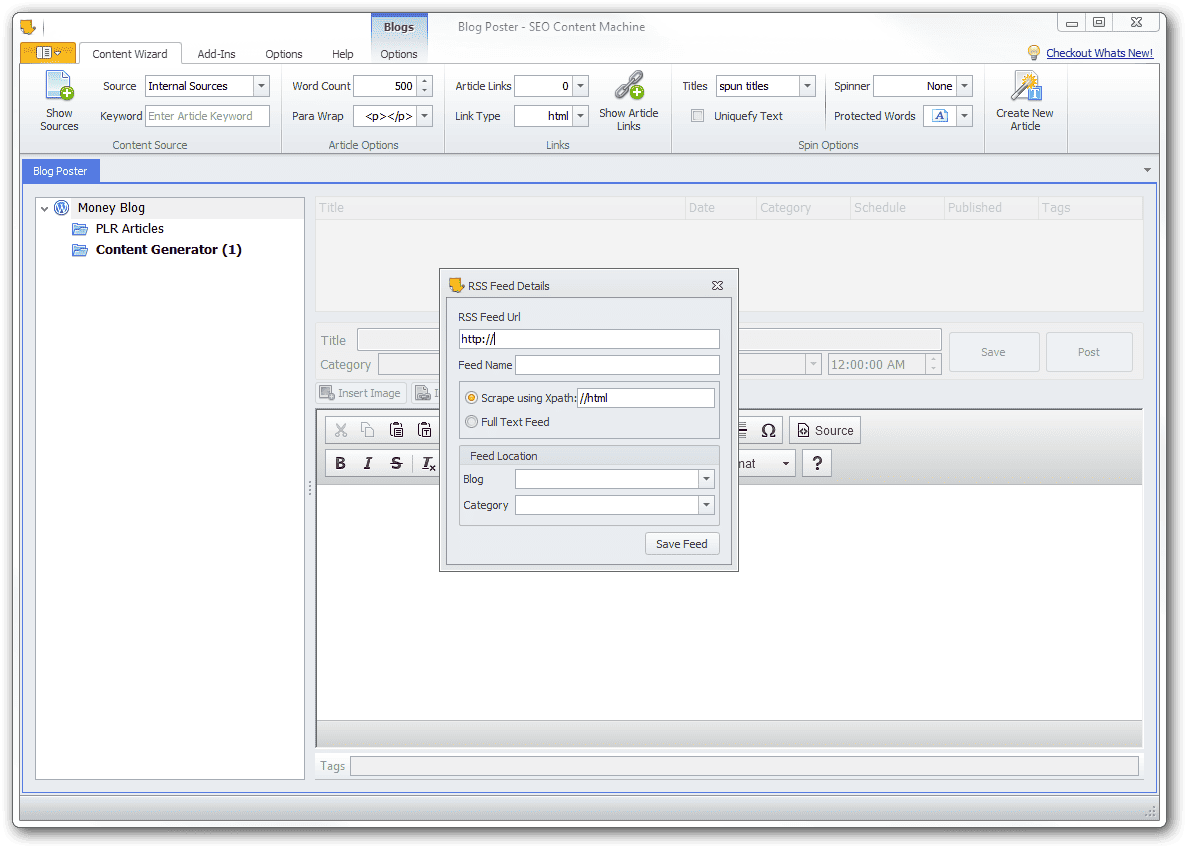Insert special character Omega icon
This screenshot has height=848, width=1187.
coord(768,430)
